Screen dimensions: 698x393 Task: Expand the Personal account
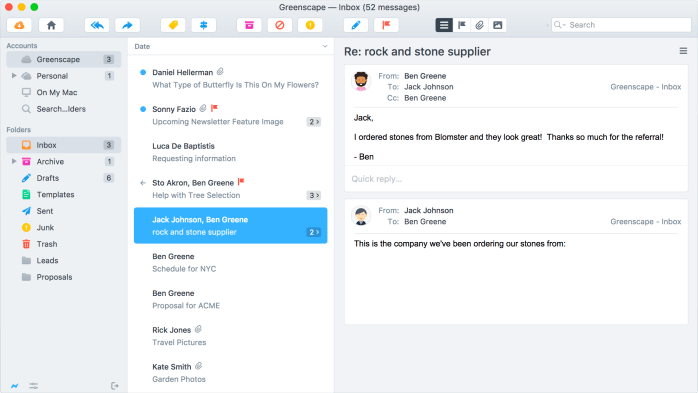[x=14, y=76]
